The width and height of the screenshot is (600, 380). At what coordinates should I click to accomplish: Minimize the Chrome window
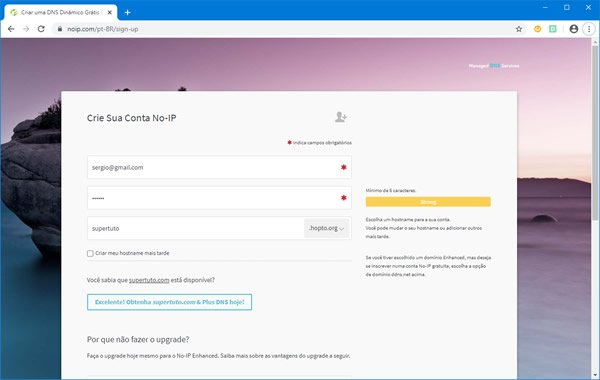[545, 7]
